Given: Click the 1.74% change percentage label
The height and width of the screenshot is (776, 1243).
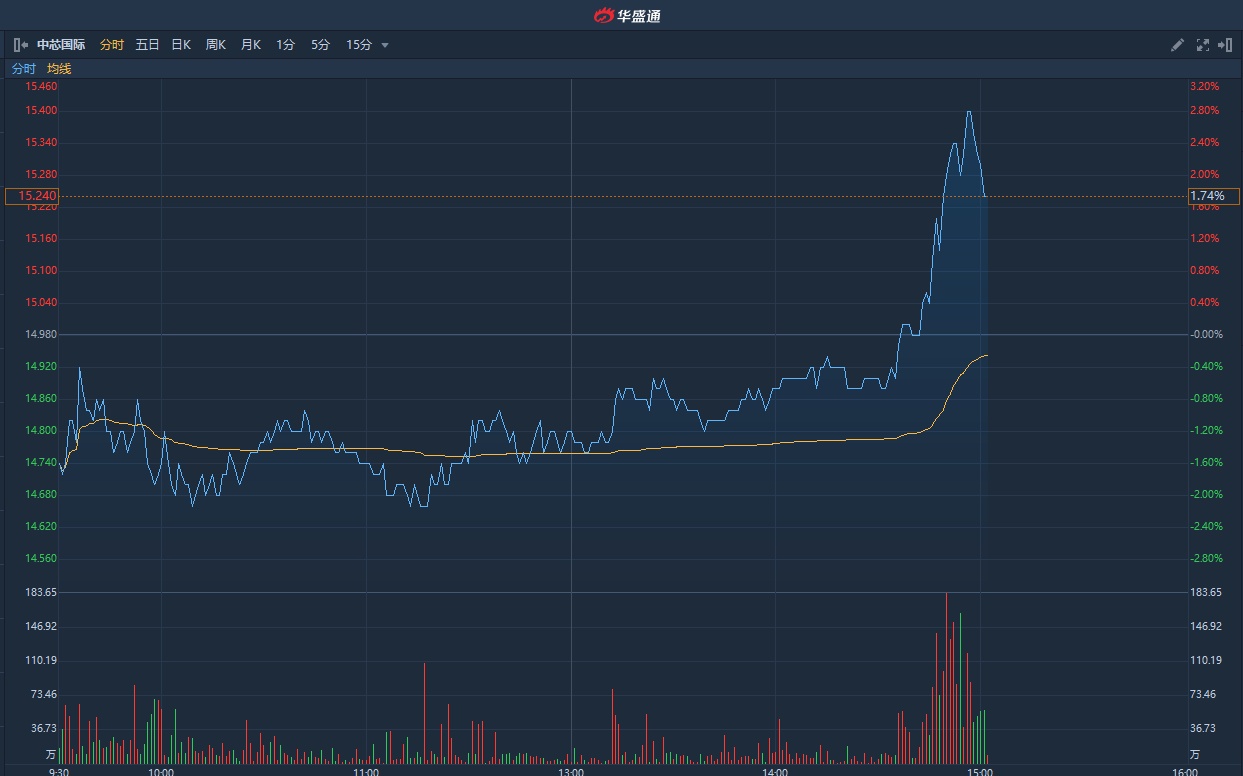Looking at the screenshot, I should click(1213, 196).
